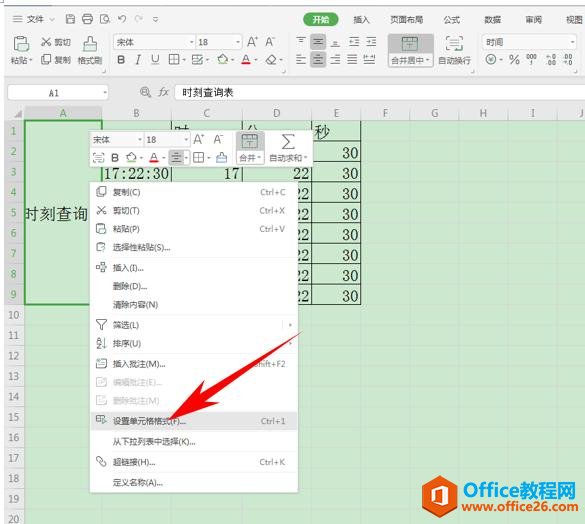
Task: Open the font size 18 dropdown in ribbon
Action: pos(238,42)
